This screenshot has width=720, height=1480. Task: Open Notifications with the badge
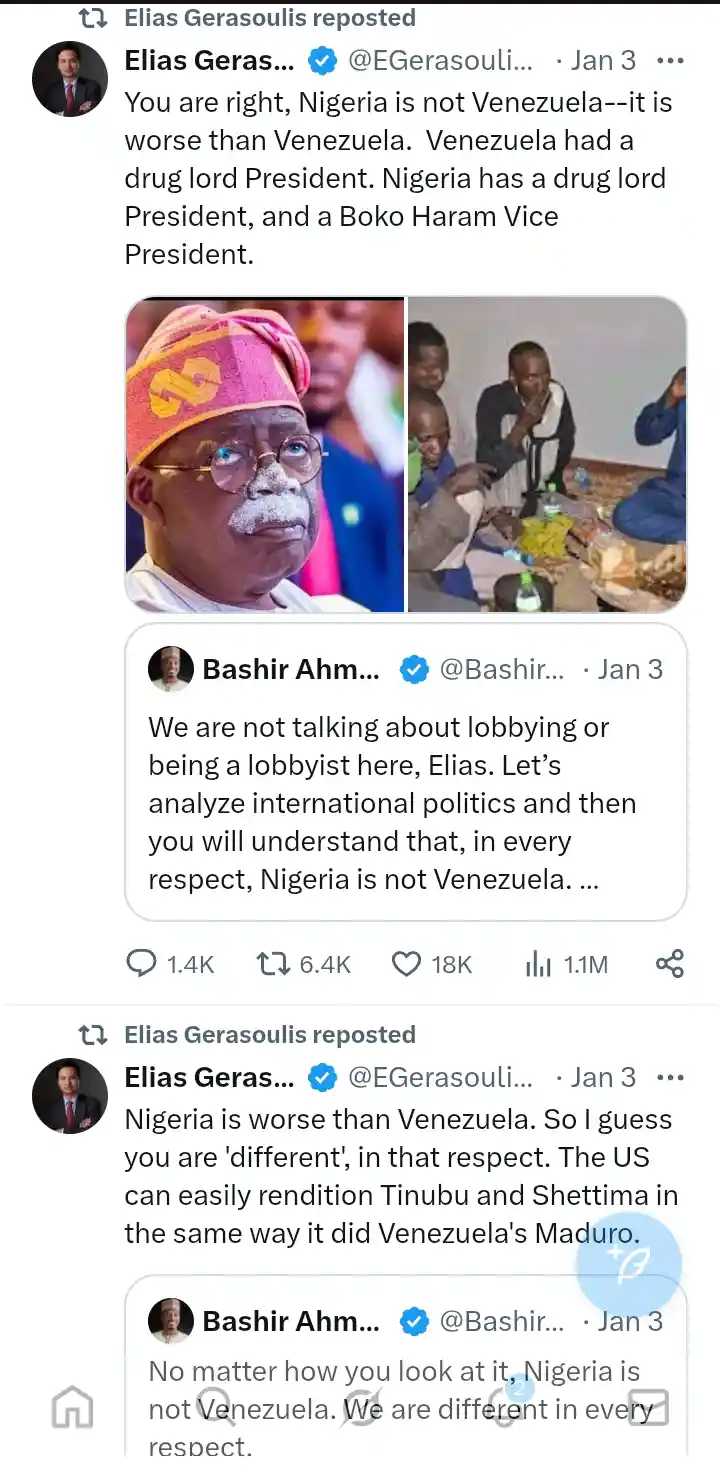click(x=505, y=1404)
